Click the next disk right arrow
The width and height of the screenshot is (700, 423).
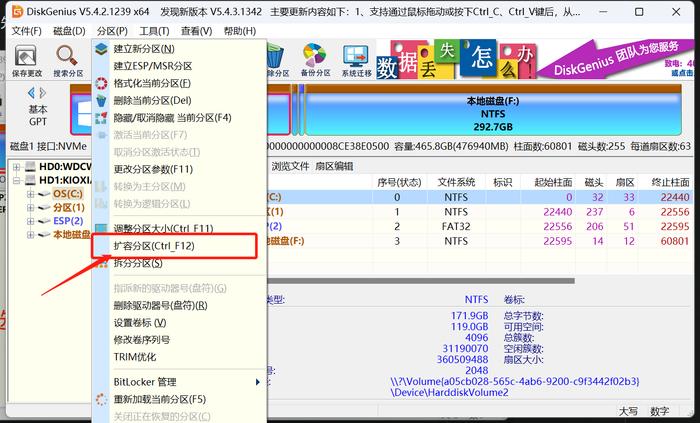pyautogui.click(x=43, y=93)
